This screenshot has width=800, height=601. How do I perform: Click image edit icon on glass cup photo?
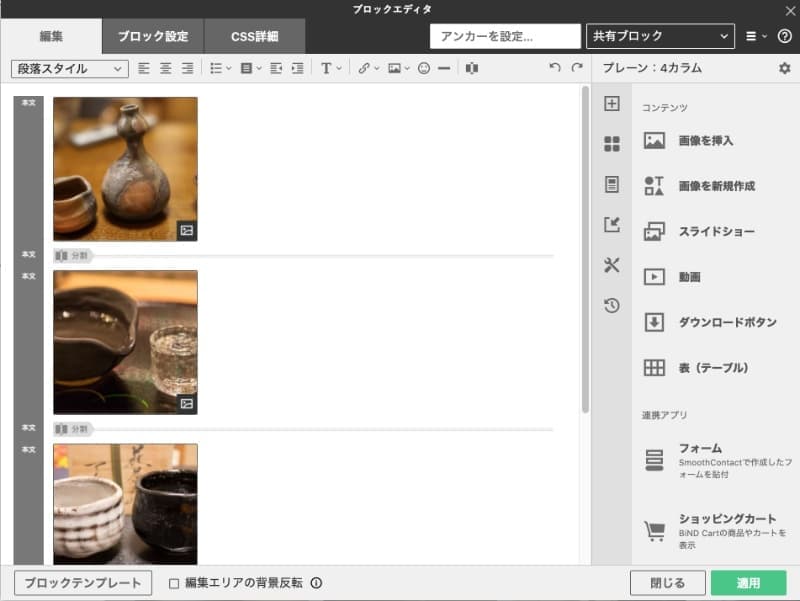click(187, 404)
